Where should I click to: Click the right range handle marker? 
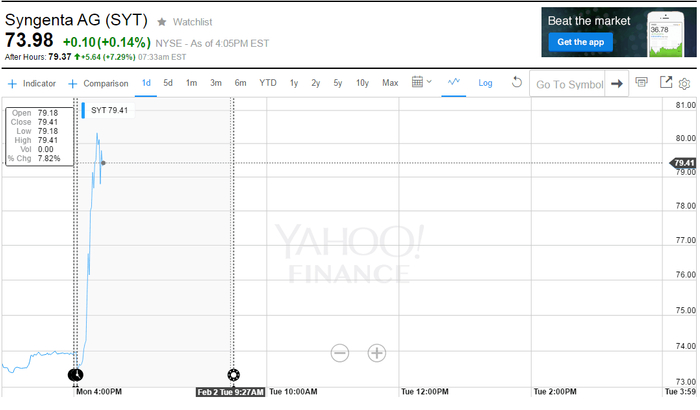(x=233, y=375)
